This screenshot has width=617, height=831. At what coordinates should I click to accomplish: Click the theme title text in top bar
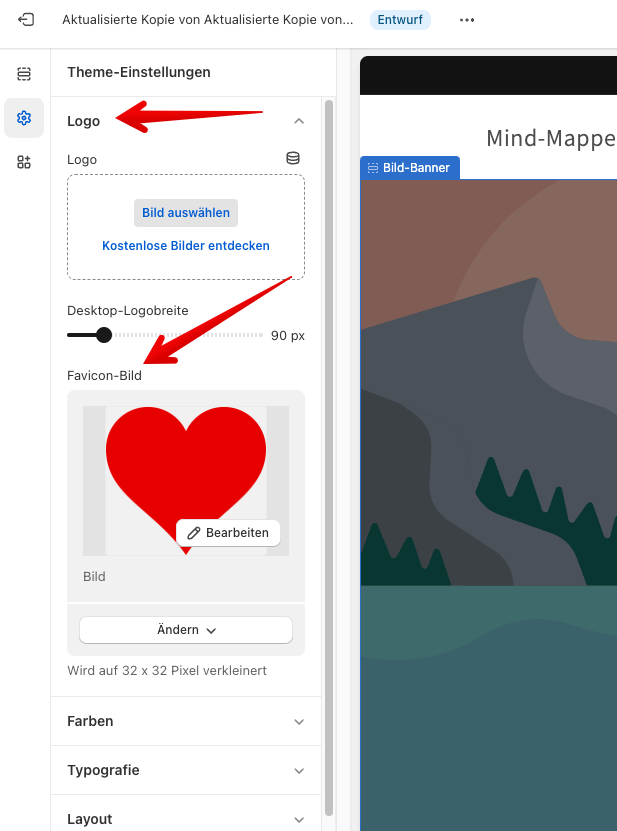(x=208, y=20)
